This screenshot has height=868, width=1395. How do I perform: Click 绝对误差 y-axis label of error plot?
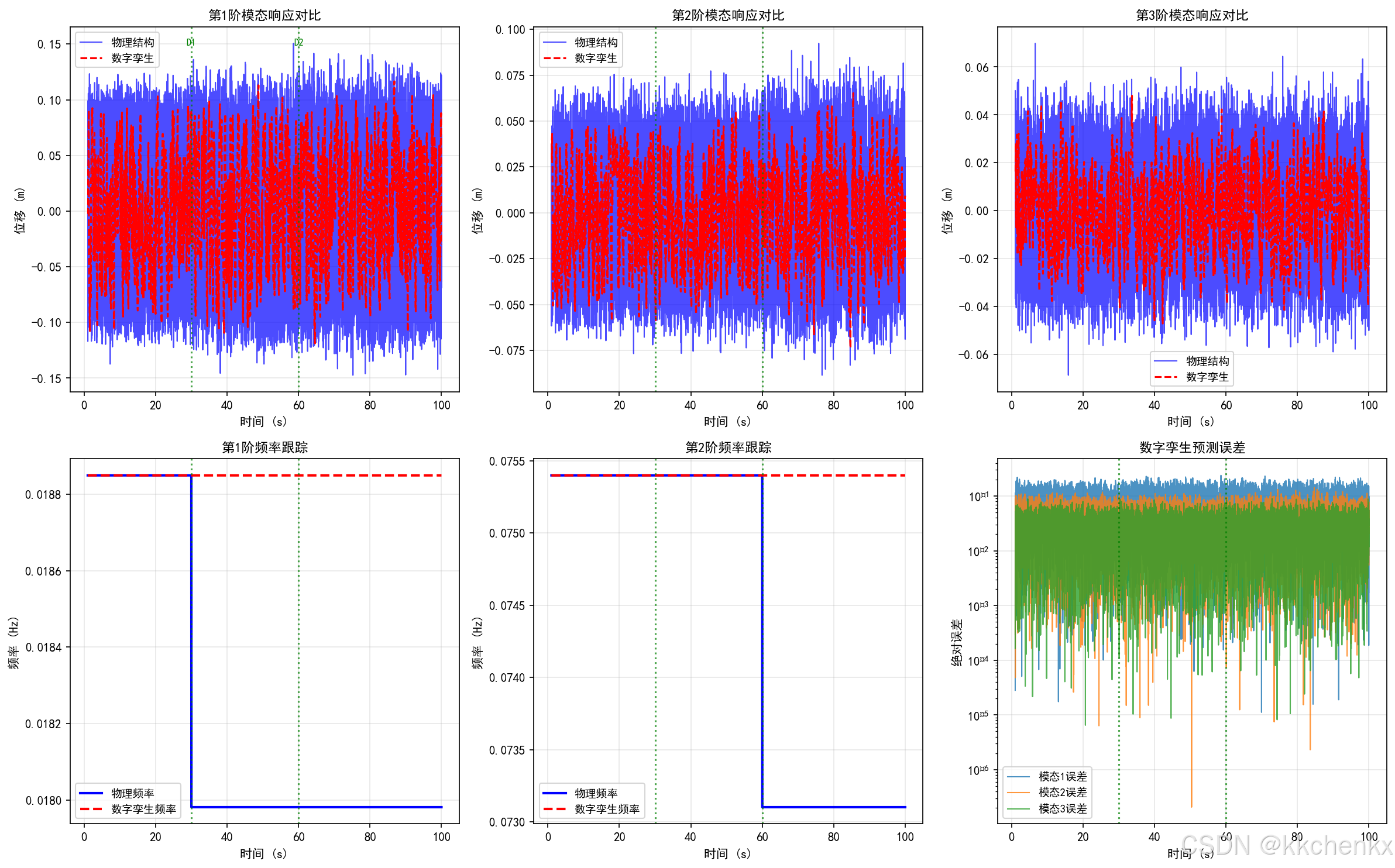(x=956, y=642)
